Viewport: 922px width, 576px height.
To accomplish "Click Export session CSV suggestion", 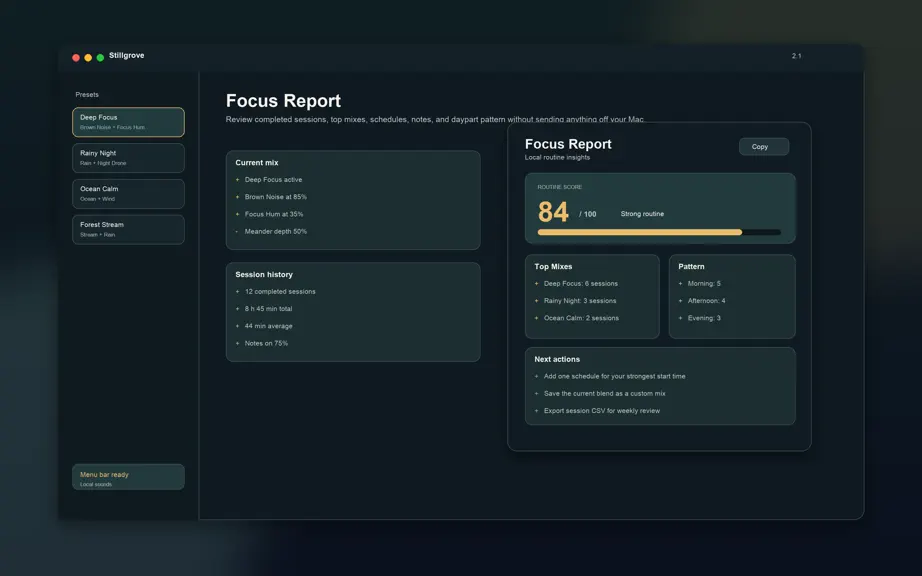I will coord(602,411).
